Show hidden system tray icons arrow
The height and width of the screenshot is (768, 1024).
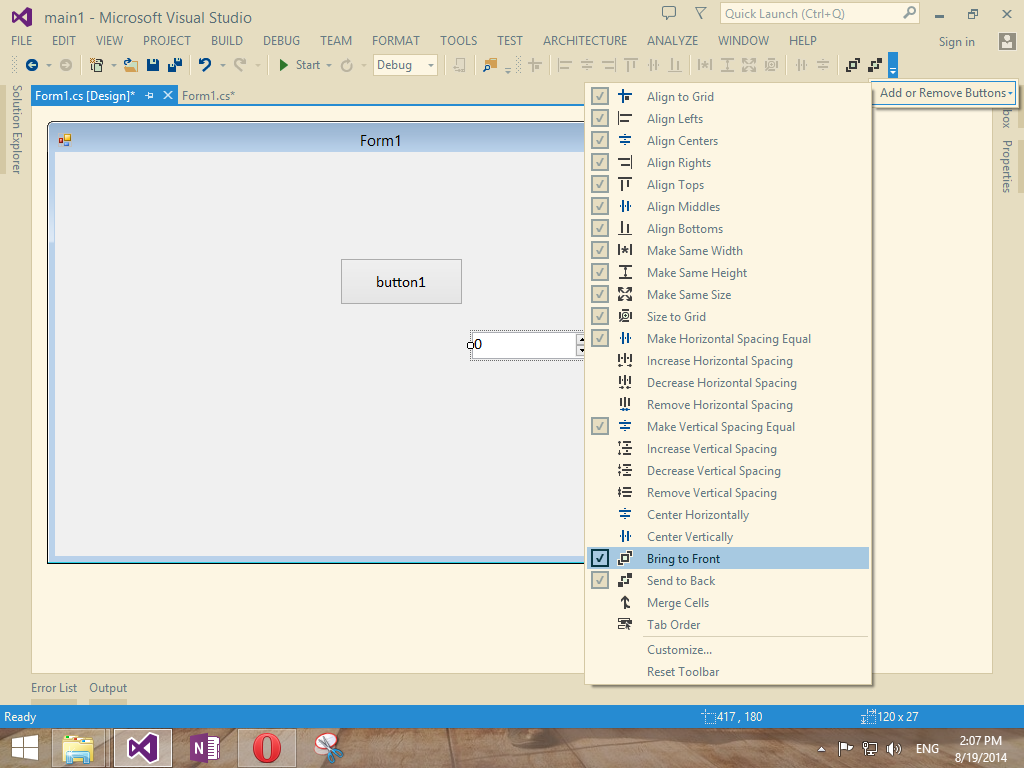pyautogui.click(x=821, y=749)
